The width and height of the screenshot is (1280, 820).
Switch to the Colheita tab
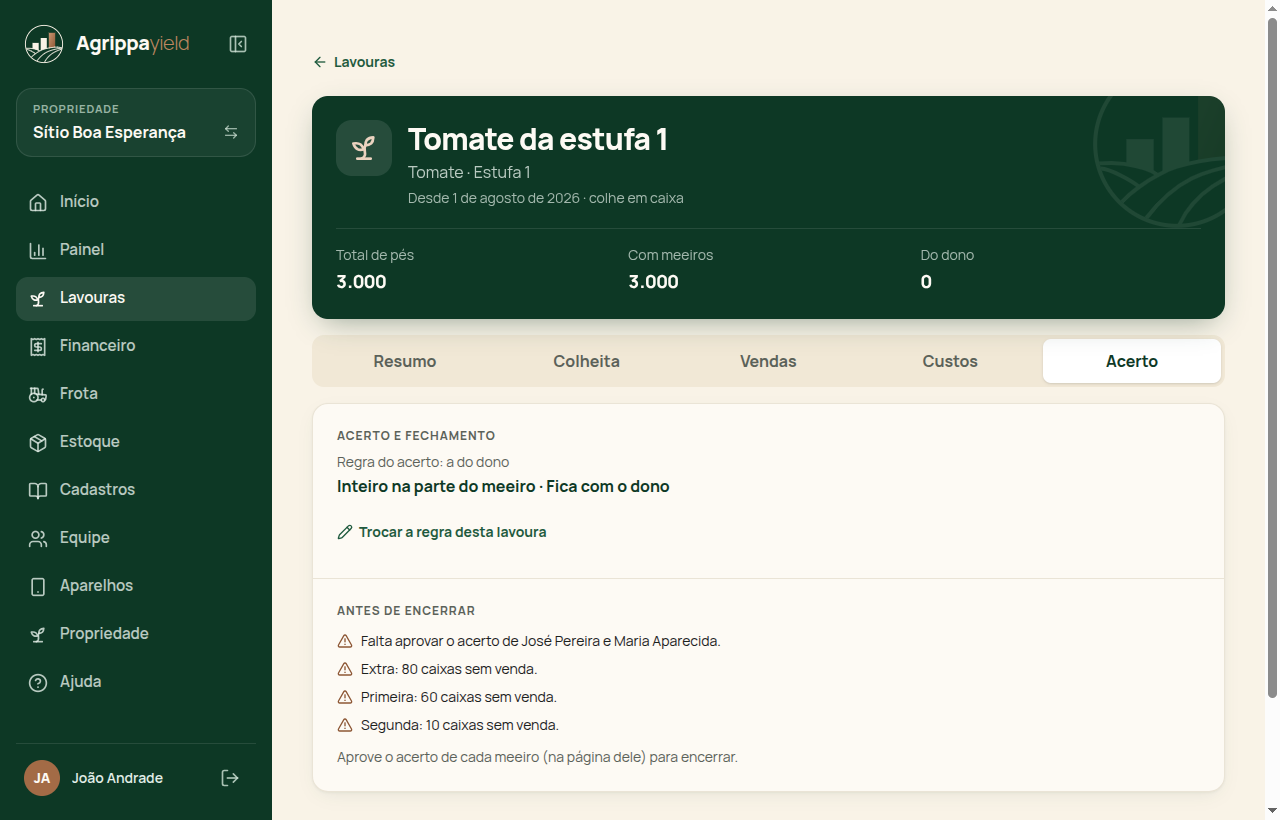click(x=587, y=361)
